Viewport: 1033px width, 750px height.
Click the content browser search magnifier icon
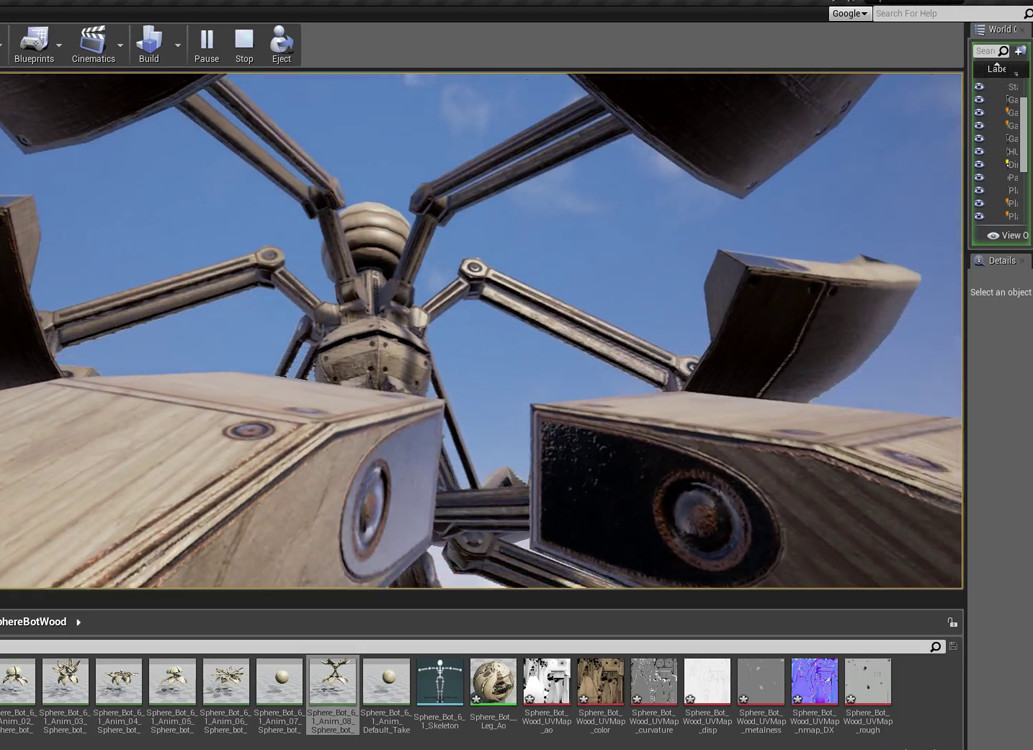click(x=935, y=647)
